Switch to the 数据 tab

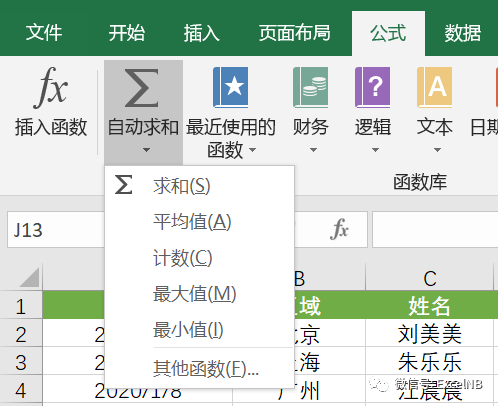coord(463,33)
